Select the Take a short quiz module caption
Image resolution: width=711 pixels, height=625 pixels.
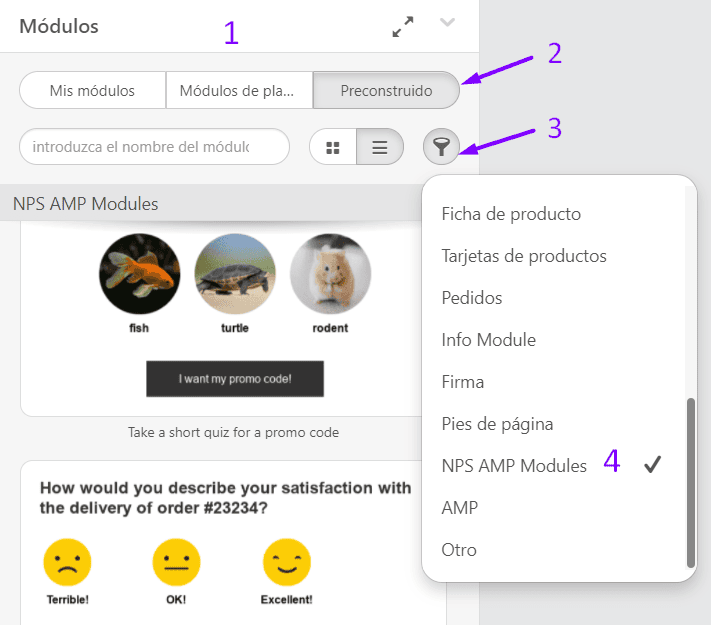click(x=233, y=432)
